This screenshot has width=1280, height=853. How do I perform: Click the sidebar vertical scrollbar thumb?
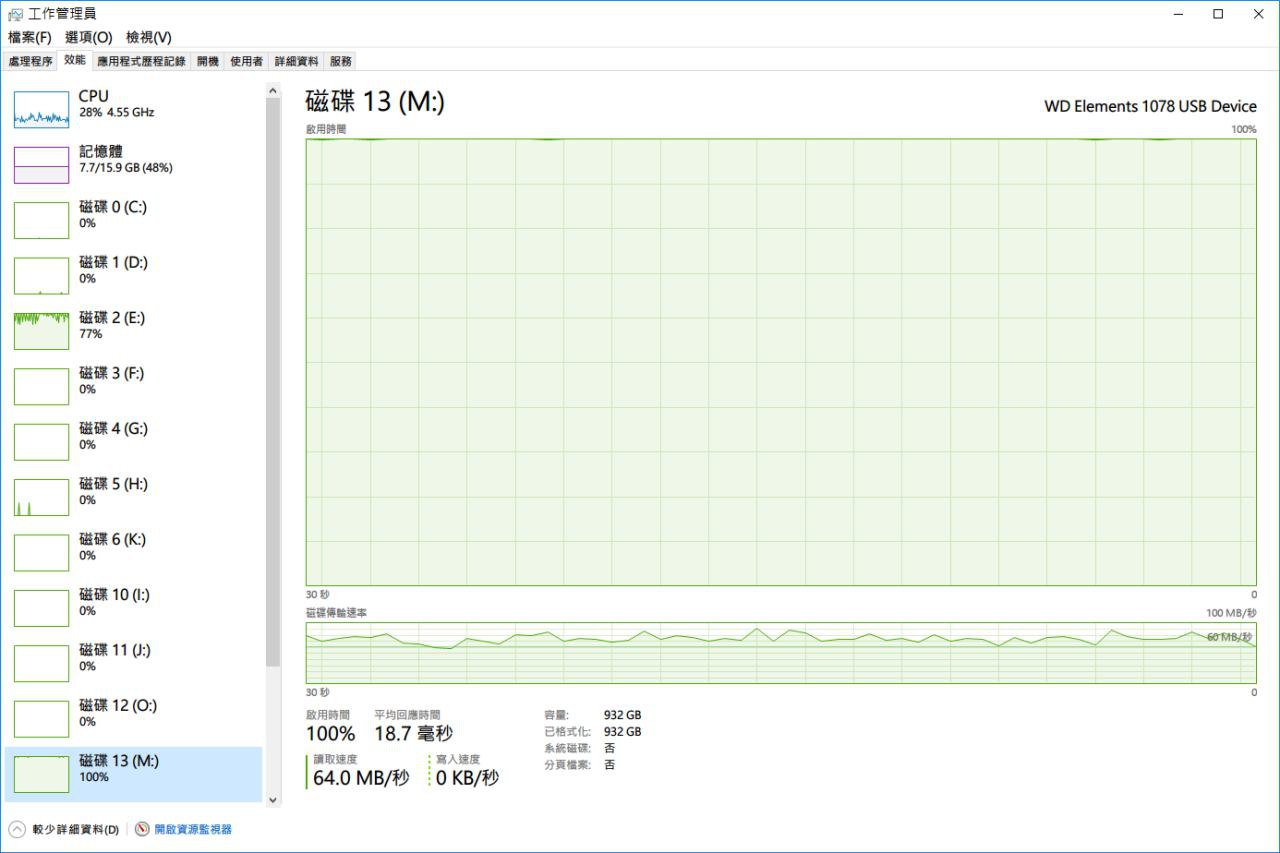273,382
